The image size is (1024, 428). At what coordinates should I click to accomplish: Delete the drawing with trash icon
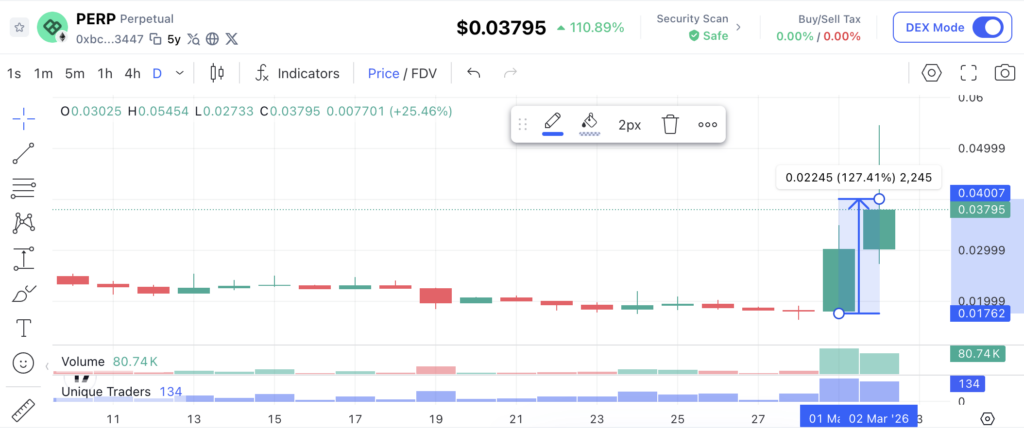(x=670, y=124)
